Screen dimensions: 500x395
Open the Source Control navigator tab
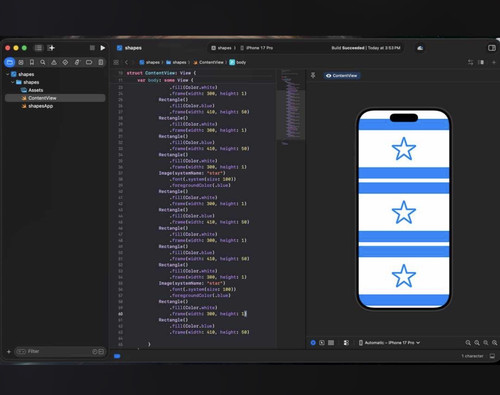(x=21, y=62)
